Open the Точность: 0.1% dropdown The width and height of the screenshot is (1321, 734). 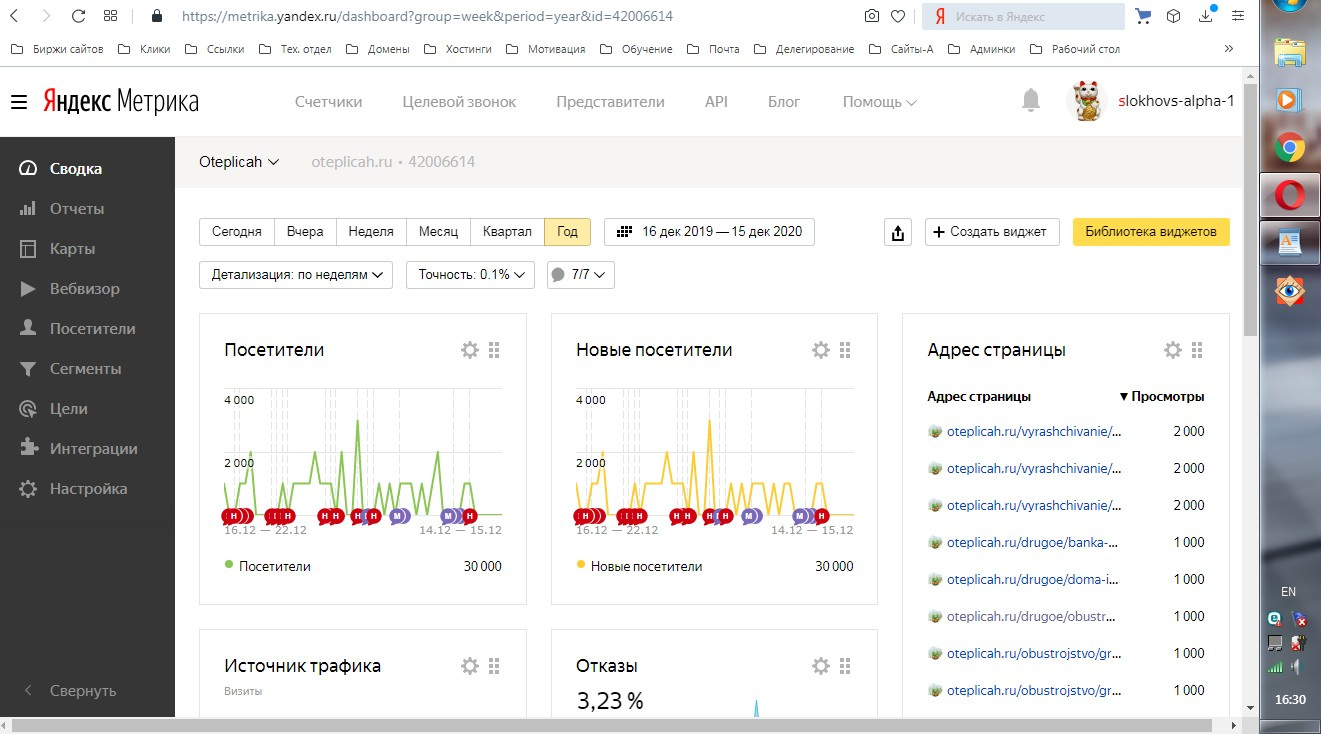pyautogui.click(x=470, y=275)
